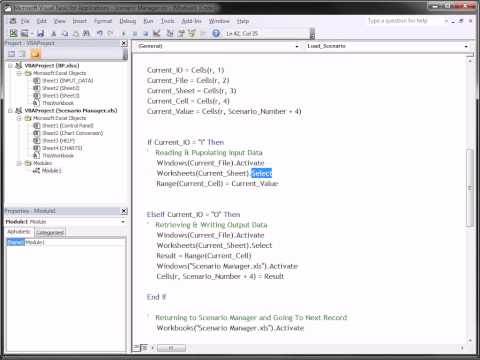Open the Help menu

coord(243,21)
